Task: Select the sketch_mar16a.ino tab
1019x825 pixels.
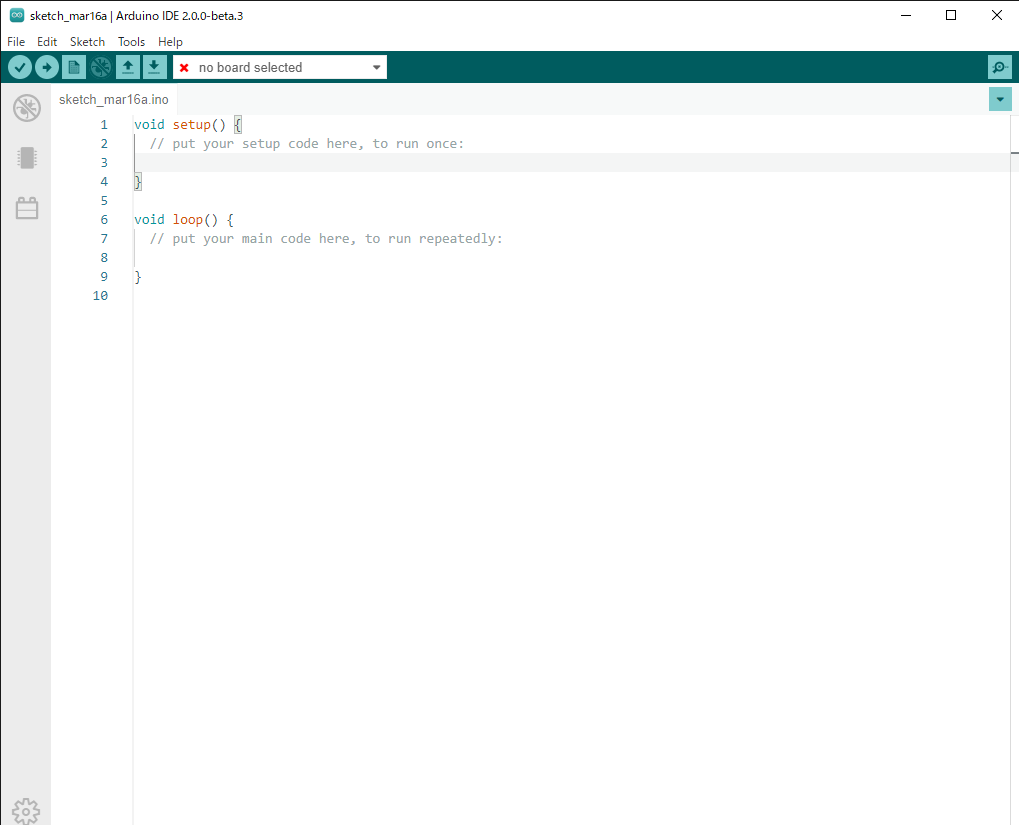Action: (x=114, y=99)
